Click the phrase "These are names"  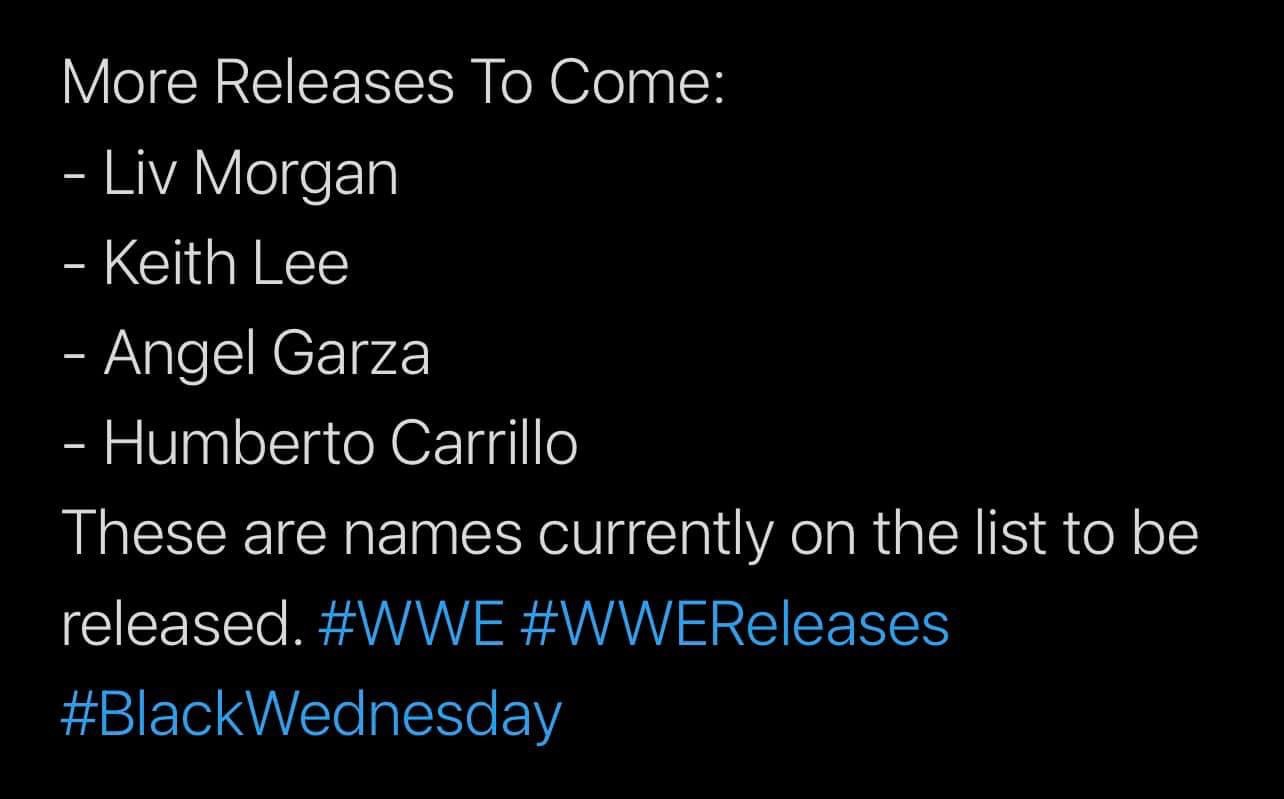(x=292, y=535)
